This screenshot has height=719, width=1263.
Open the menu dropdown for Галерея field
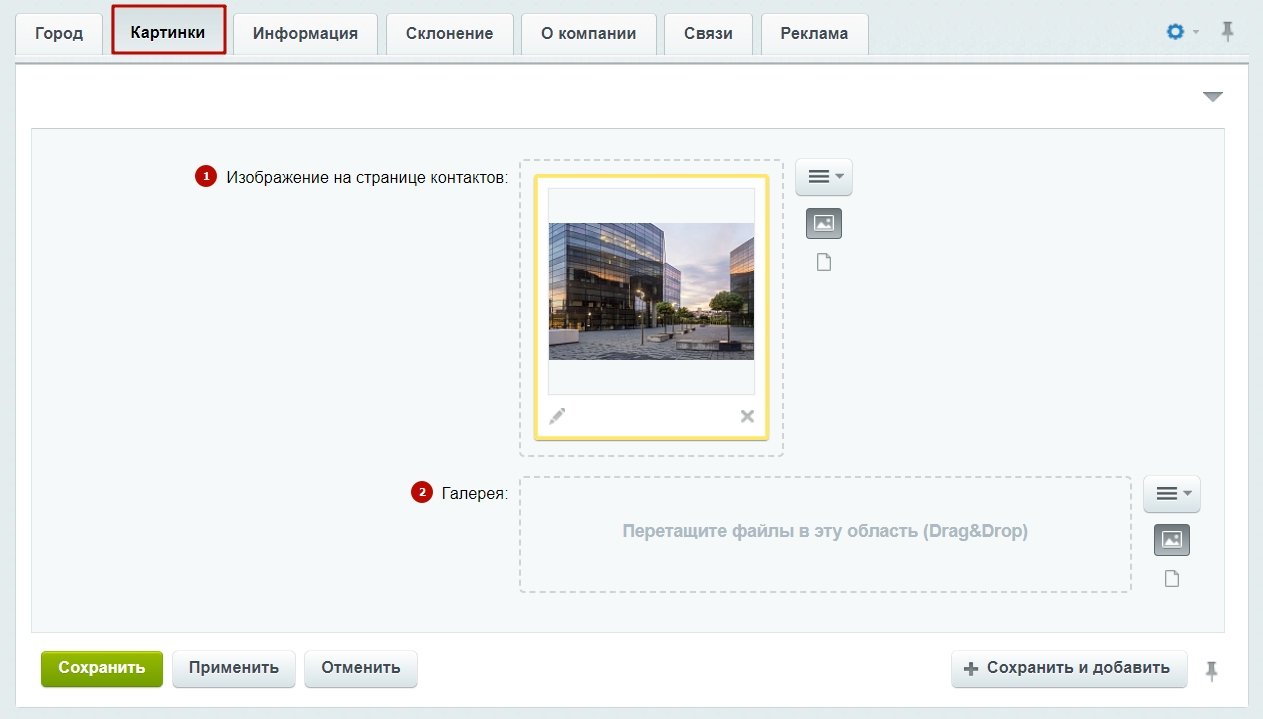click(x=1172, y=493)
